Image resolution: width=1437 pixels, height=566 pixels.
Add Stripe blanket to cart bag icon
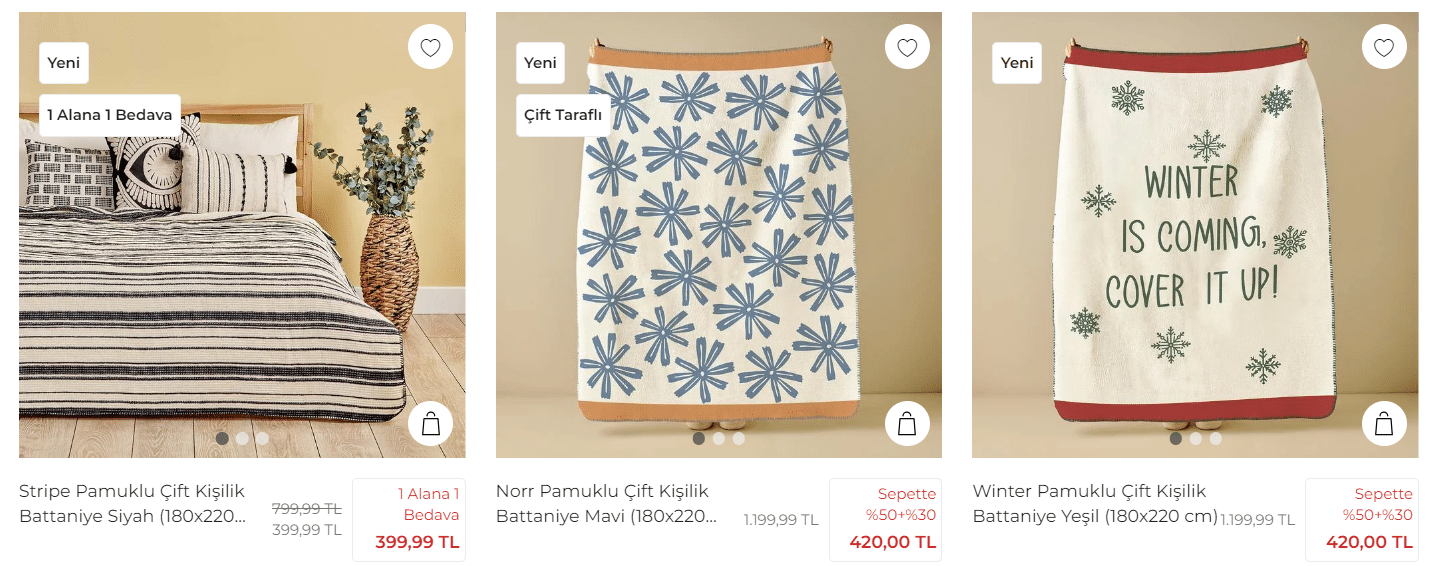[430, 424]
